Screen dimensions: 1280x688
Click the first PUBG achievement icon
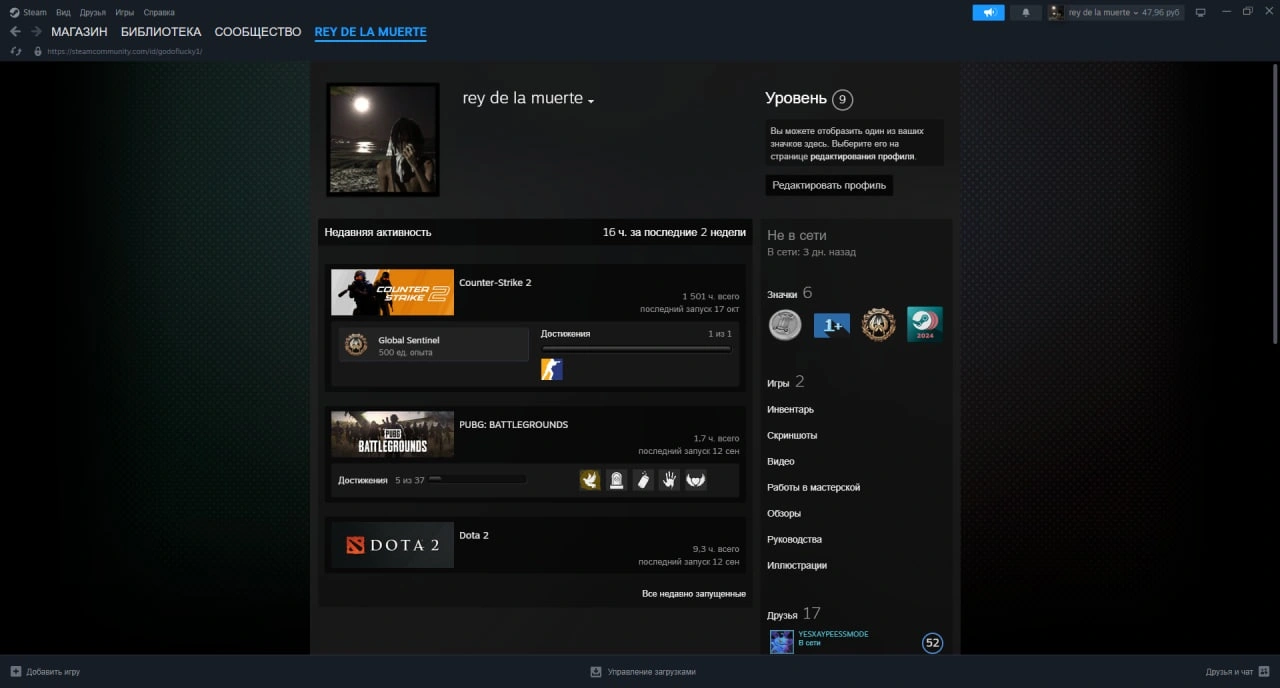point(590,480)
